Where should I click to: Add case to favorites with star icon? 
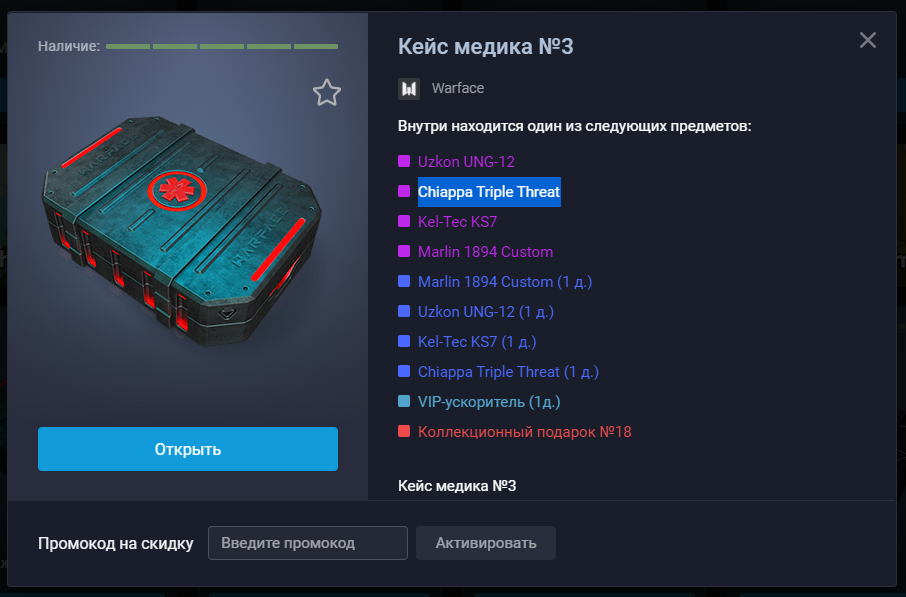(327, 92)
